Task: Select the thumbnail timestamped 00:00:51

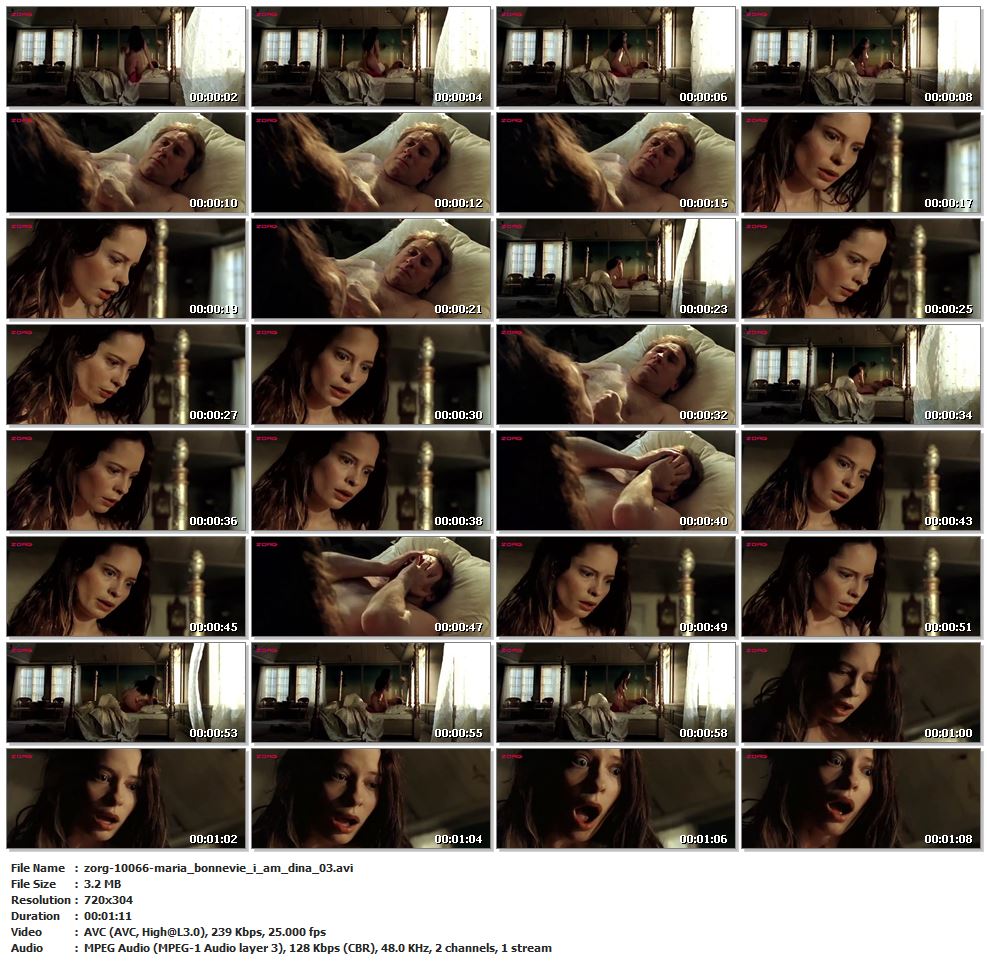Action: tap(861, 587)
